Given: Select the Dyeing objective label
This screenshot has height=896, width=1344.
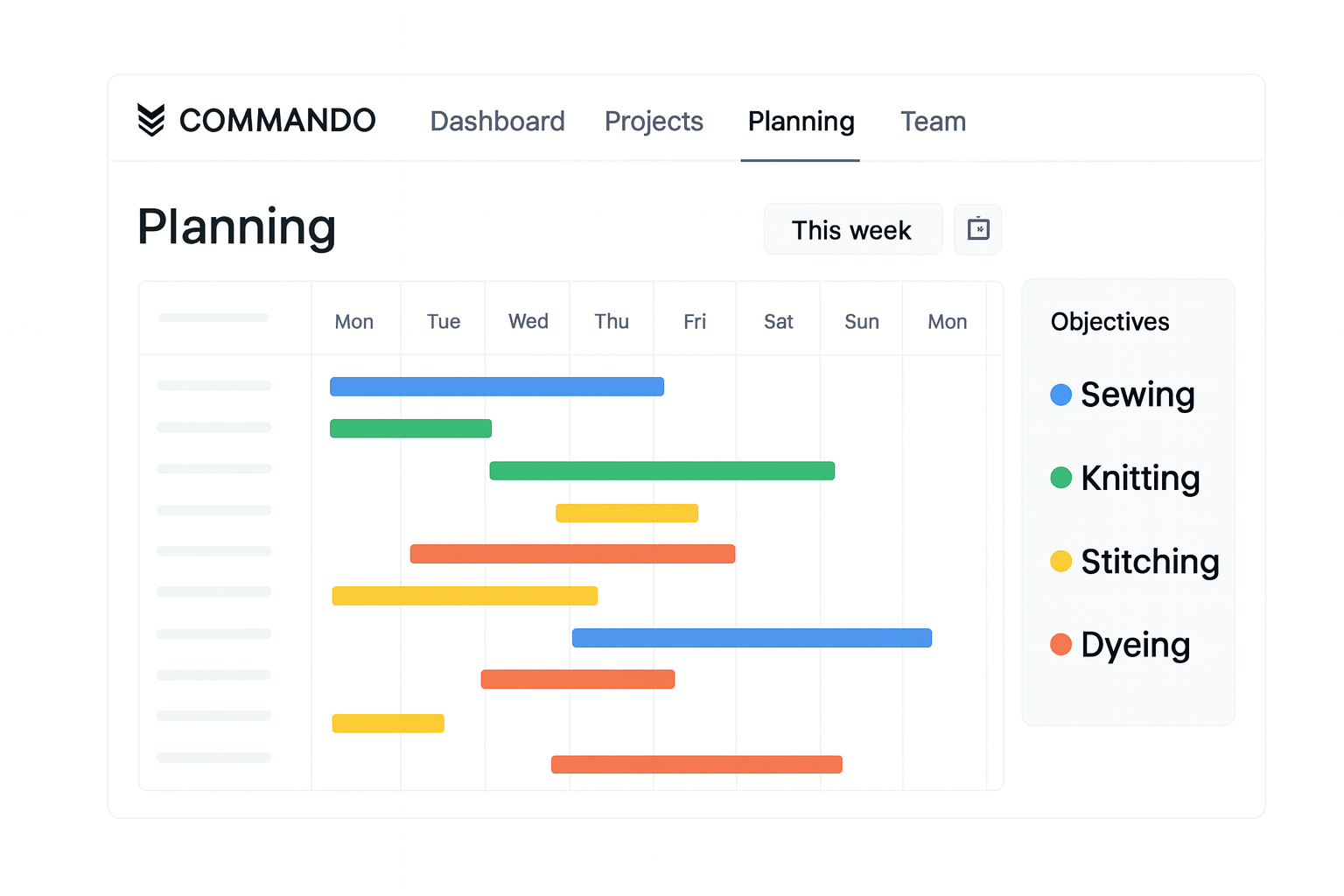Looking at the screenshot, I should click(x=1135, y=645).
